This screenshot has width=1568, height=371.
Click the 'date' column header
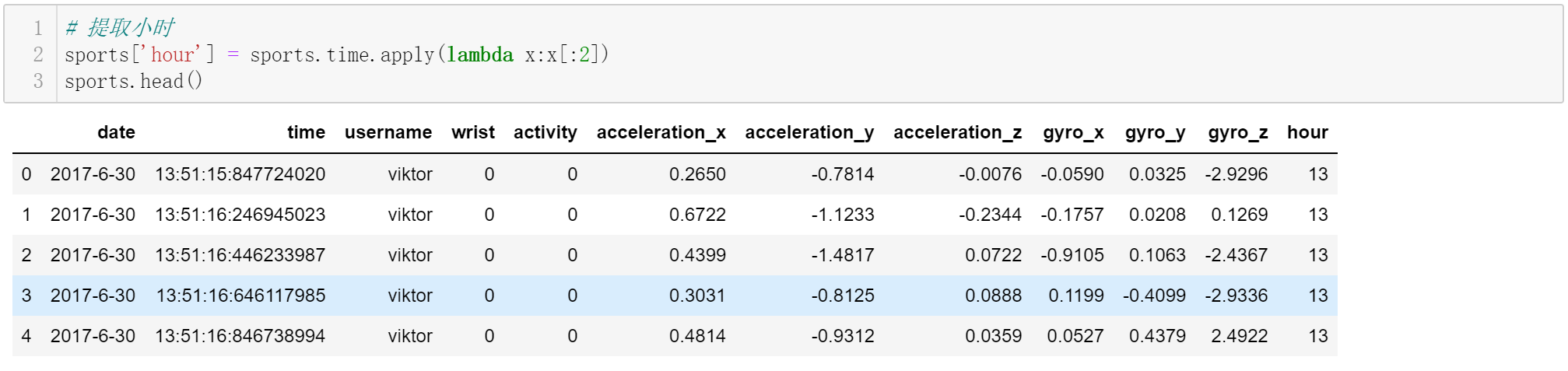[x=116, y=132]
